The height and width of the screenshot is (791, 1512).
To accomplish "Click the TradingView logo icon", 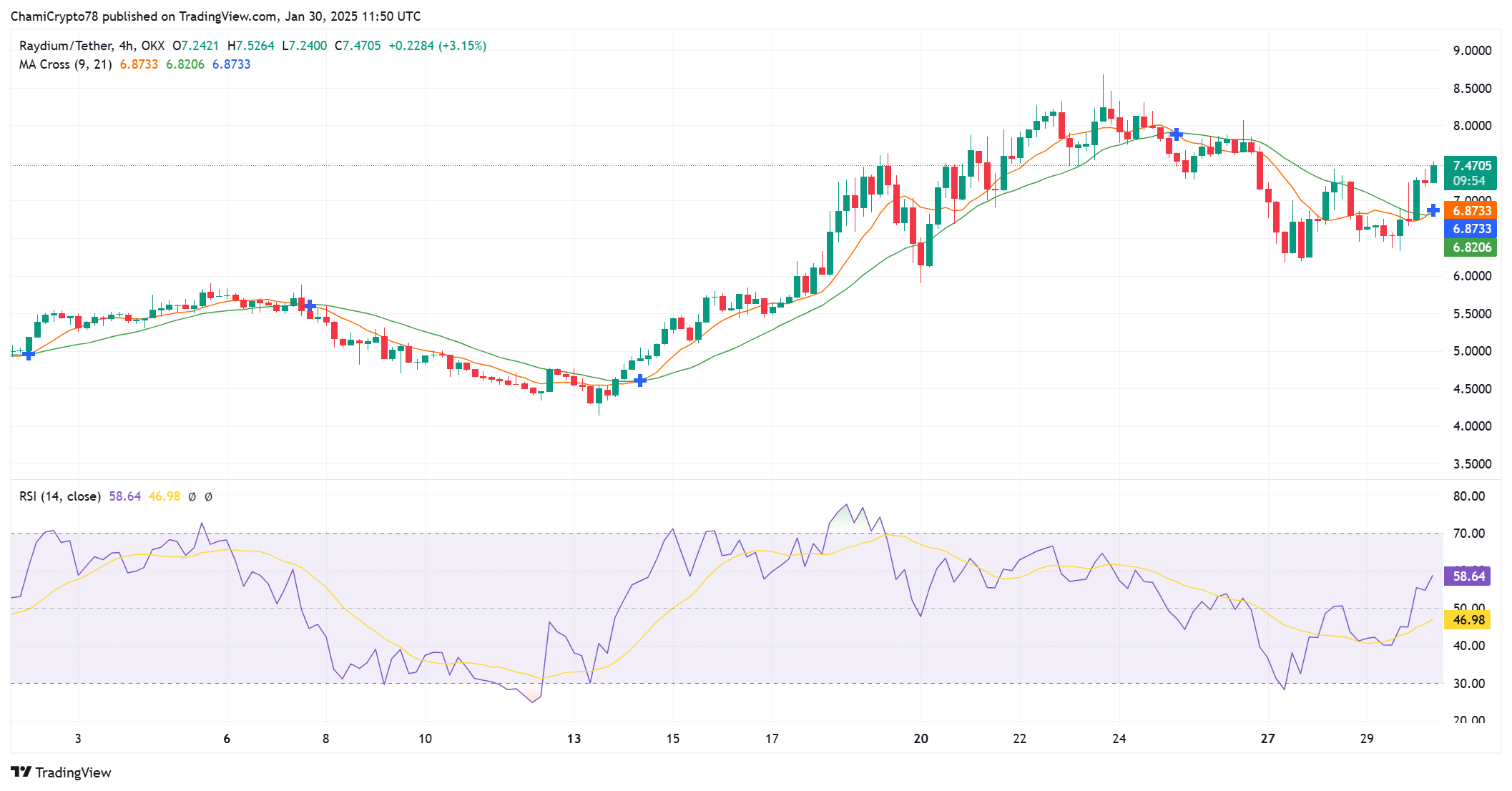I will coord(21,772).
